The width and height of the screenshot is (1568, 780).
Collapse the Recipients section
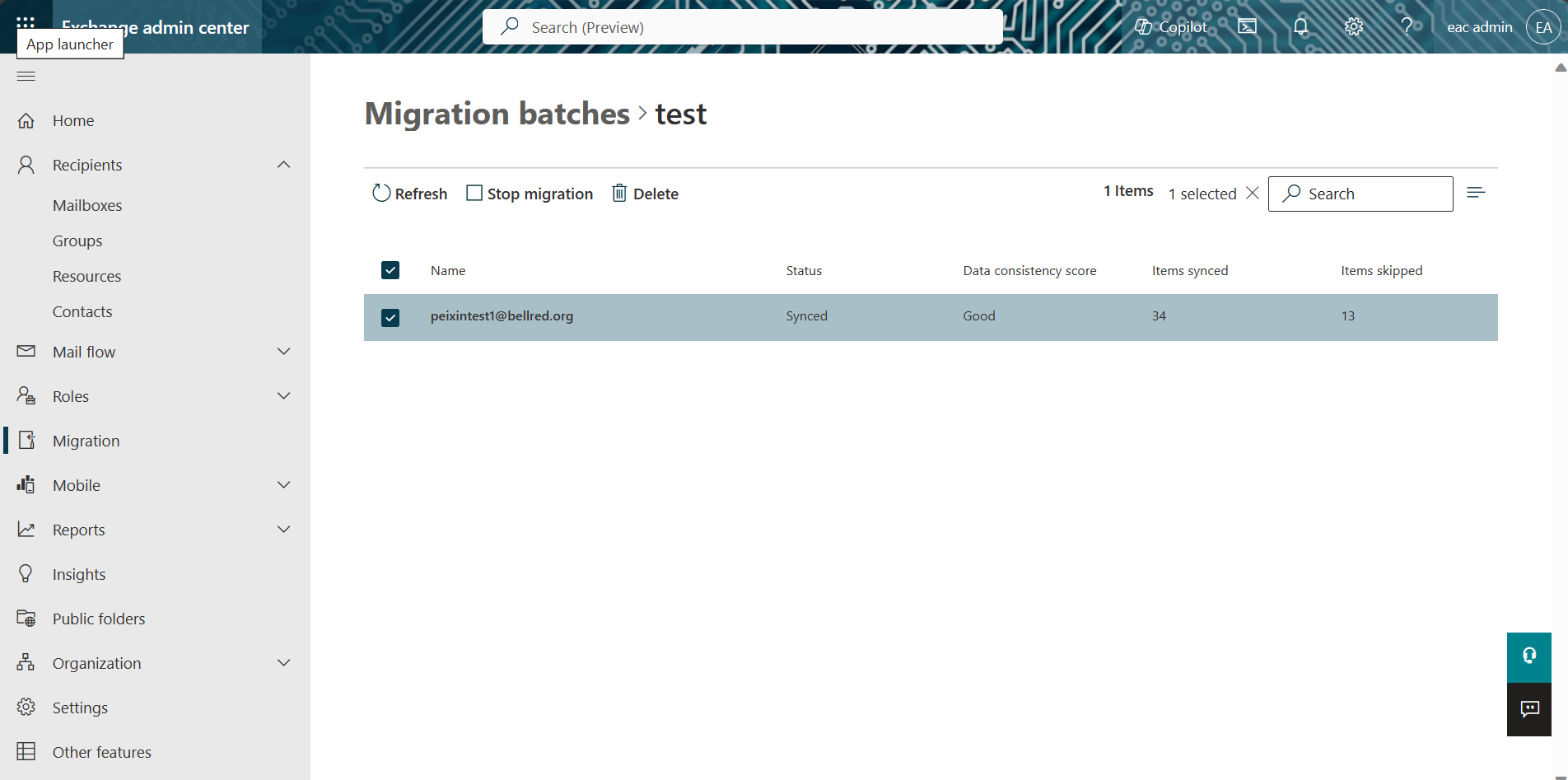[x=283, y=165]
